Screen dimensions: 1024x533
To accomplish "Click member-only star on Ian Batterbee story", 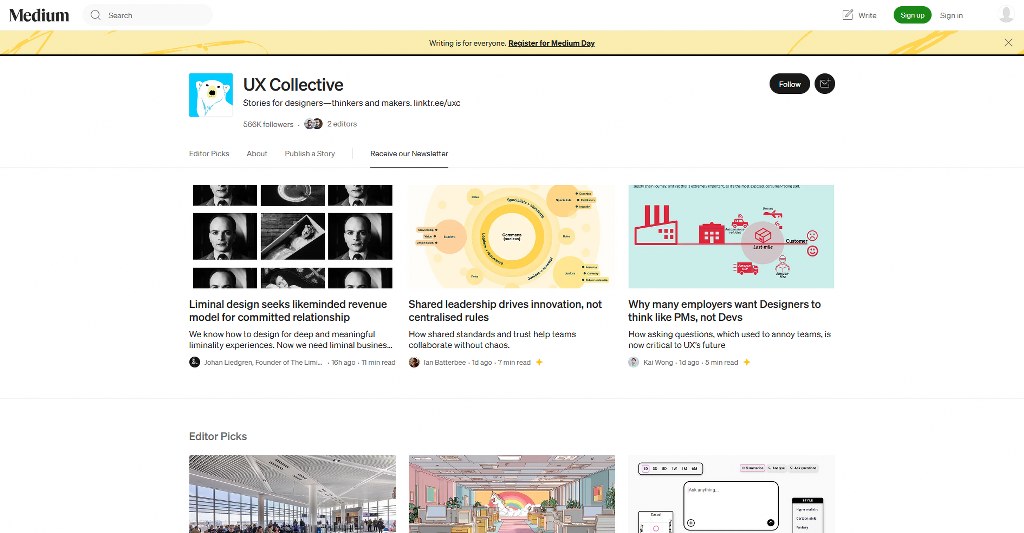I will [x=539, y=362].
